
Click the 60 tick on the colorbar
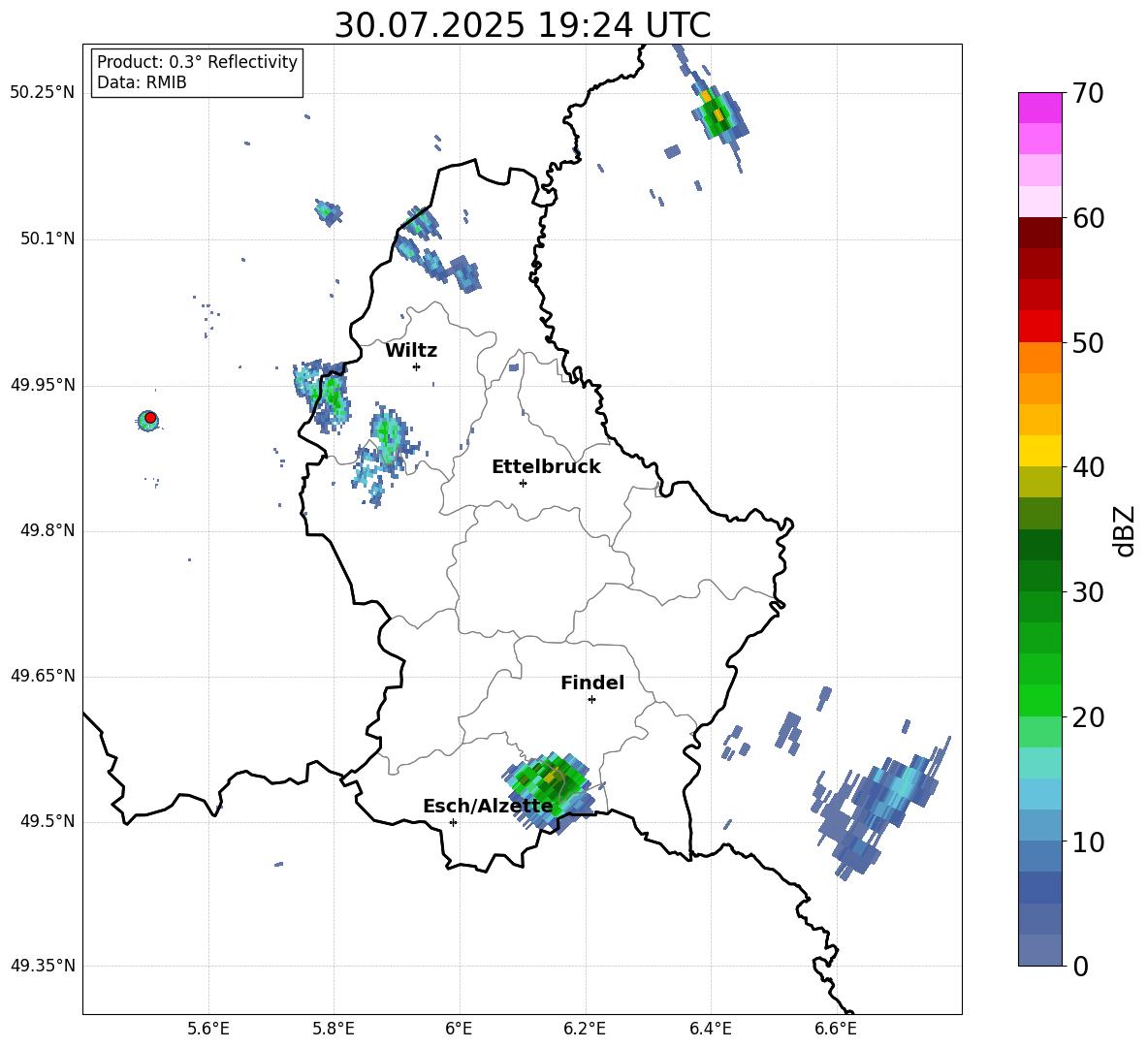click(x=1088, y=218)
